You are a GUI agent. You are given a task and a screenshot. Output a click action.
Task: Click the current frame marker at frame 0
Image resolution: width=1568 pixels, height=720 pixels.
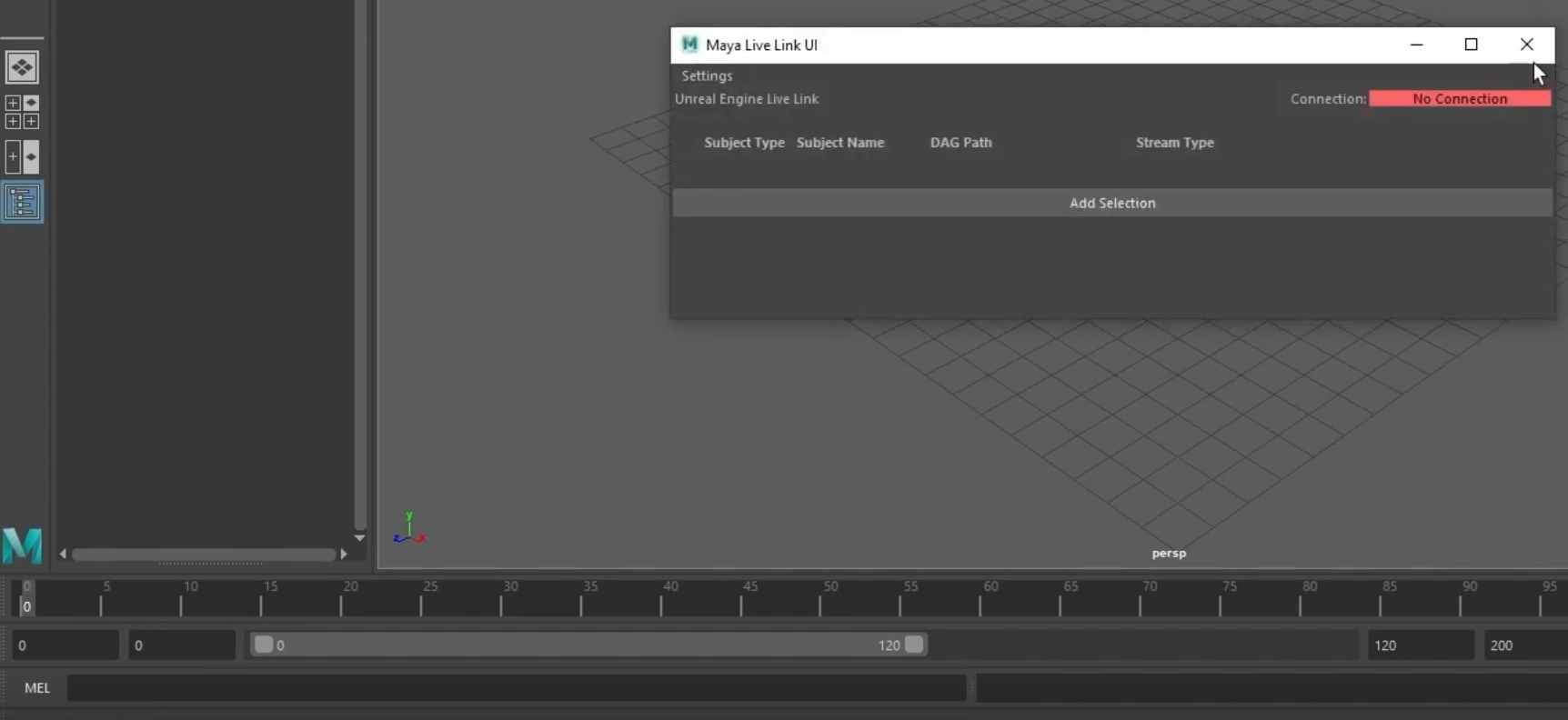coord(26,600)
